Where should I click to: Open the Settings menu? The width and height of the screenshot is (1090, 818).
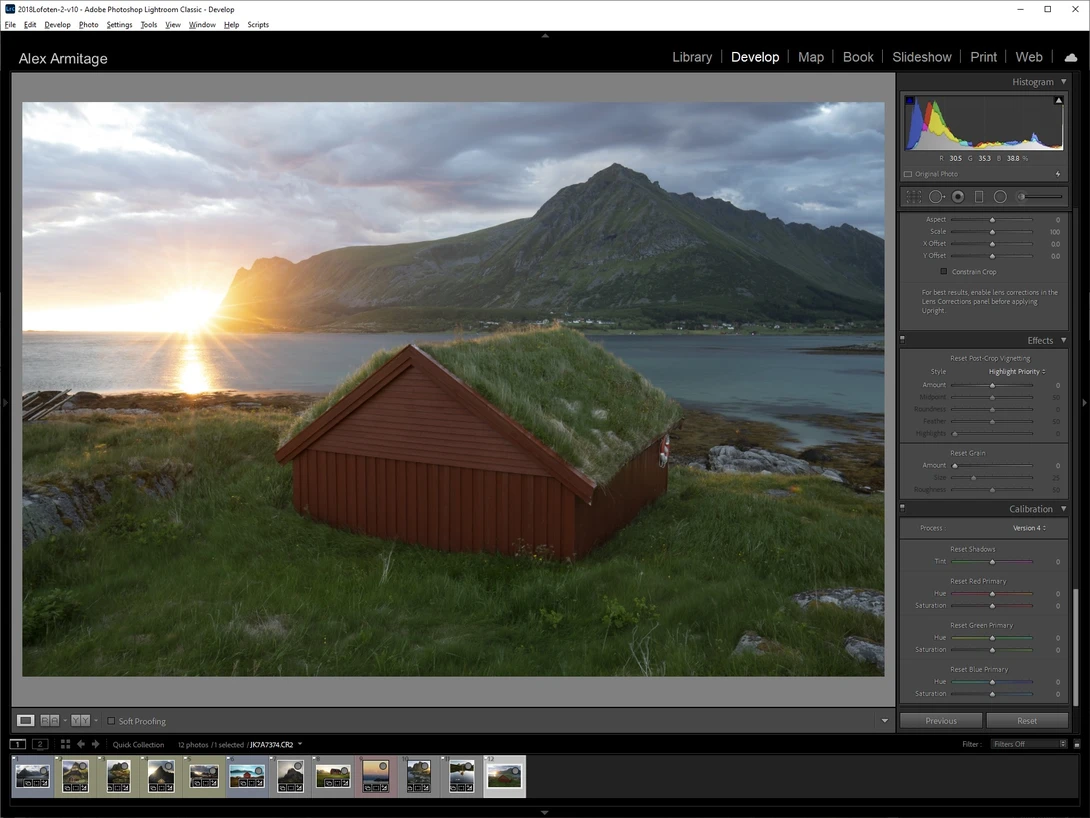[119, 25]
